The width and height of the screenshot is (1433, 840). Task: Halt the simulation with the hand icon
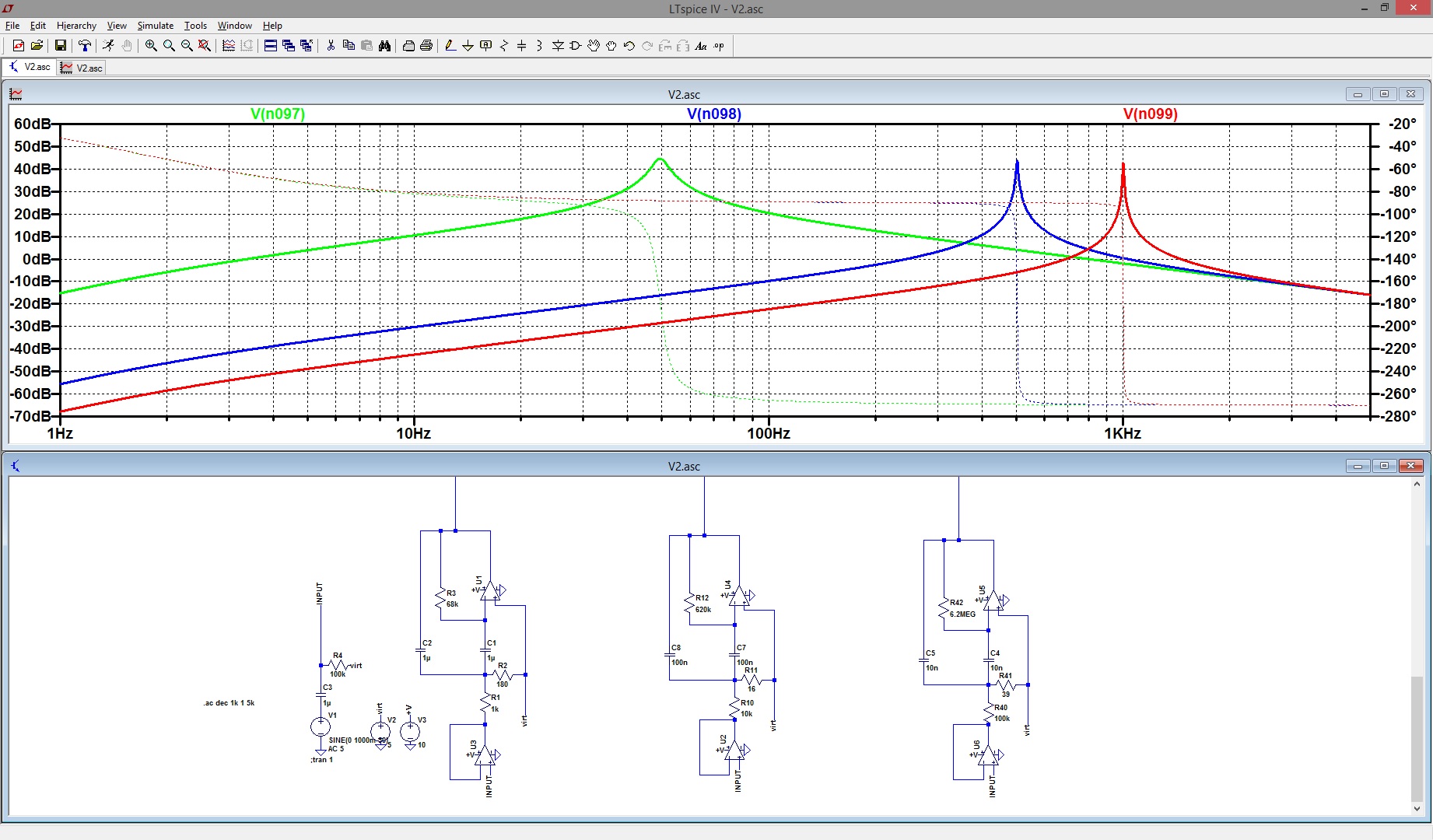click(x=127, y=46)
